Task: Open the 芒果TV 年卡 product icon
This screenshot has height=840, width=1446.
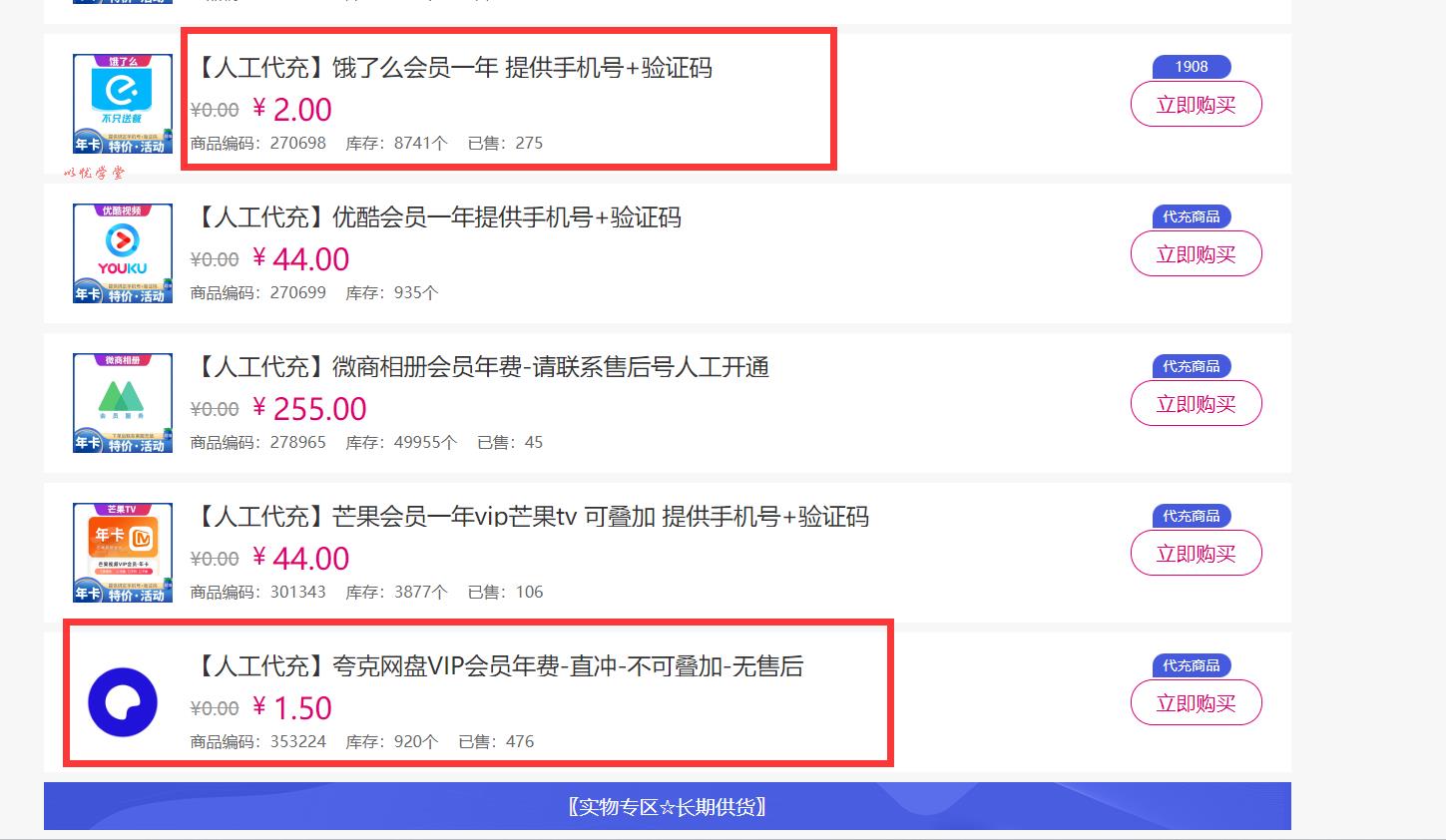Action: click(123, 553)
